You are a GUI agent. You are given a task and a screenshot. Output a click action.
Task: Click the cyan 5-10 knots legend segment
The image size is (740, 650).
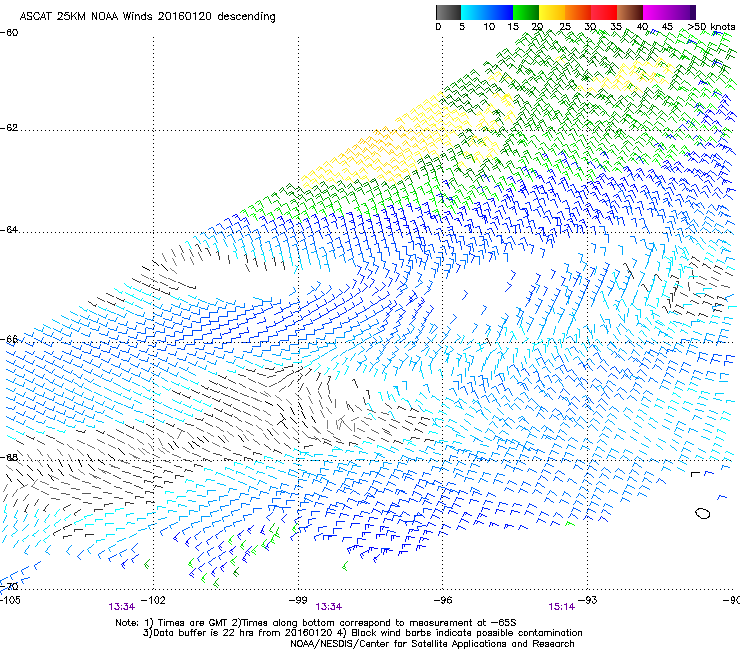tap(473, 12)
